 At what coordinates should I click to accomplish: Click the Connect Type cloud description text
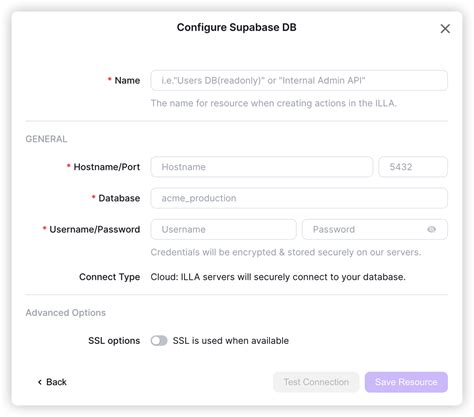tap(278, 277)
